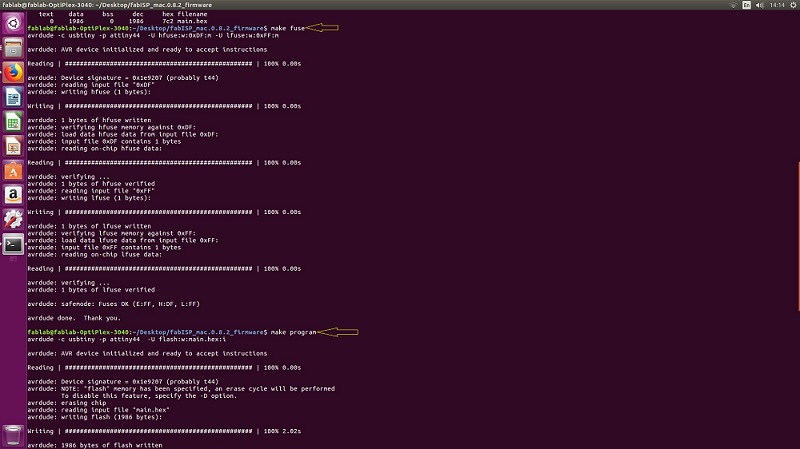Open the Trash at dock bottom
Screen dimensions: 800x449
[13, 436]
